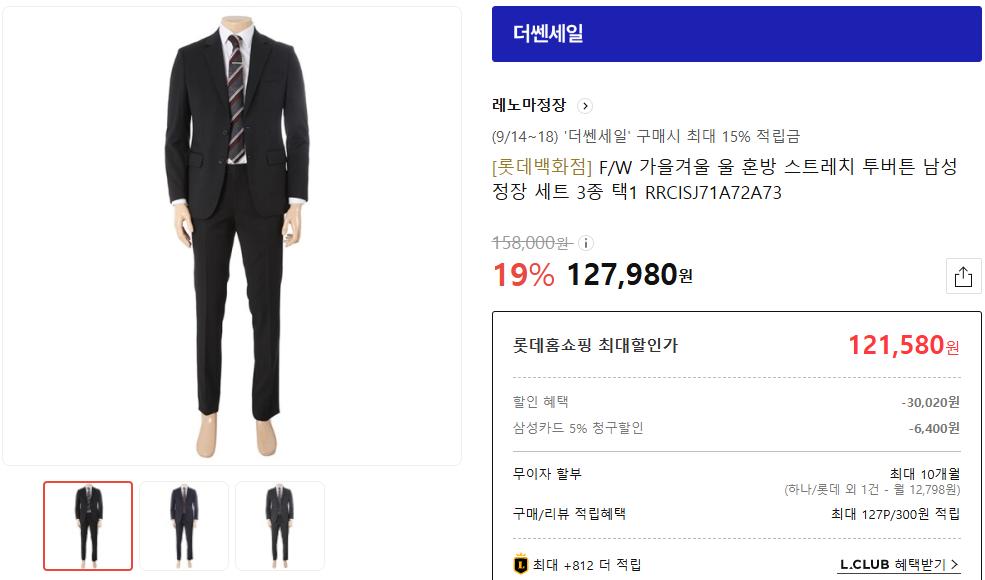The image size is (985, 580).
Task: Click the main suit product image
Action: coord(232,236)
